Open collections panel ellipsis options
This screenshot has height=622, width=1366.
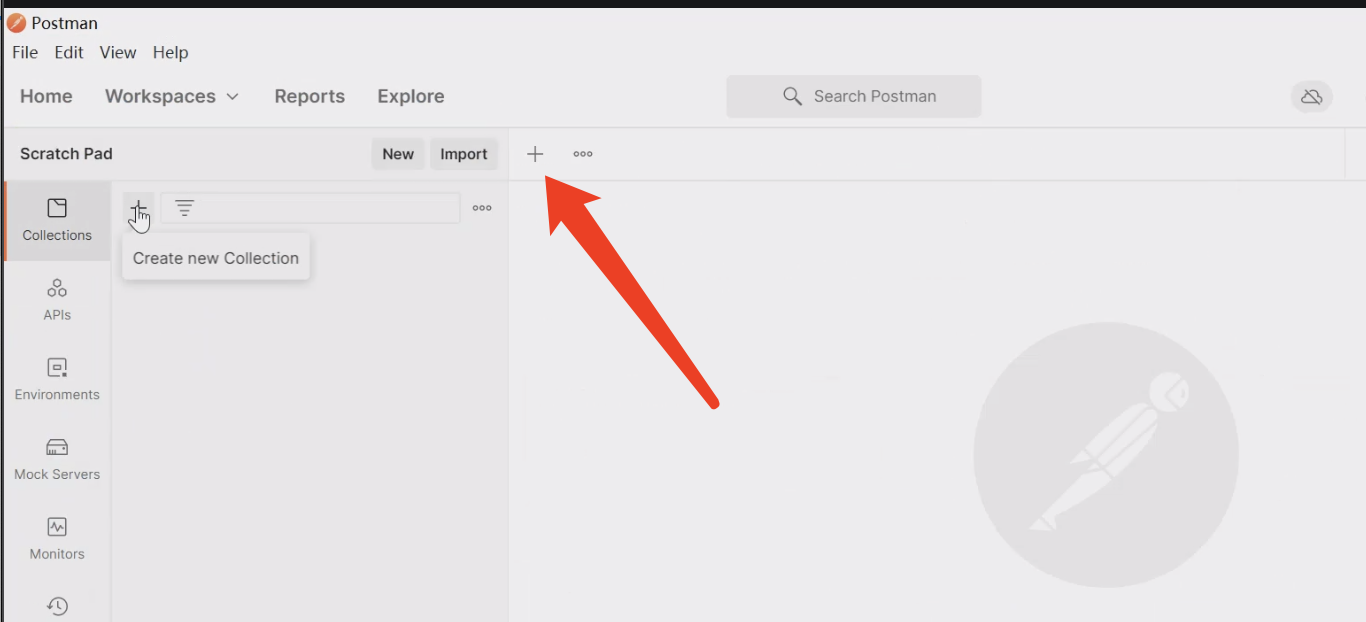pyautogui.click(x=482, y=208)
